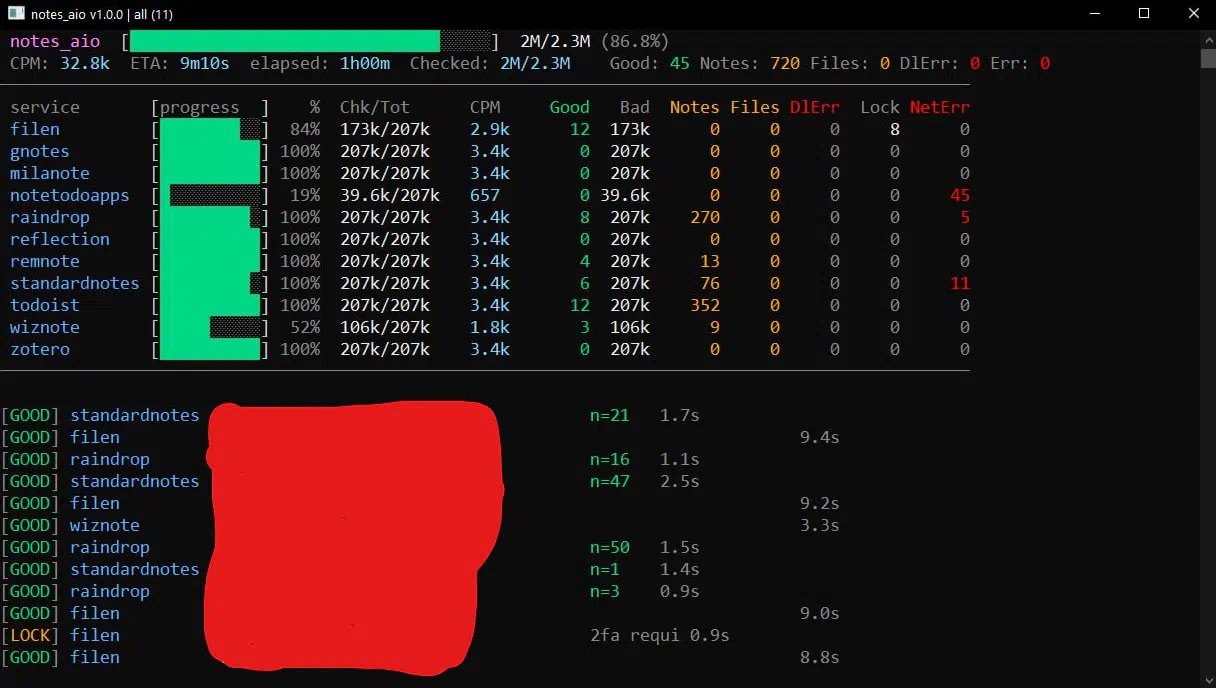Click the 'notetodoapps' service name
Viewport: 1216px width, 688px height.
(x=70, y=195)
